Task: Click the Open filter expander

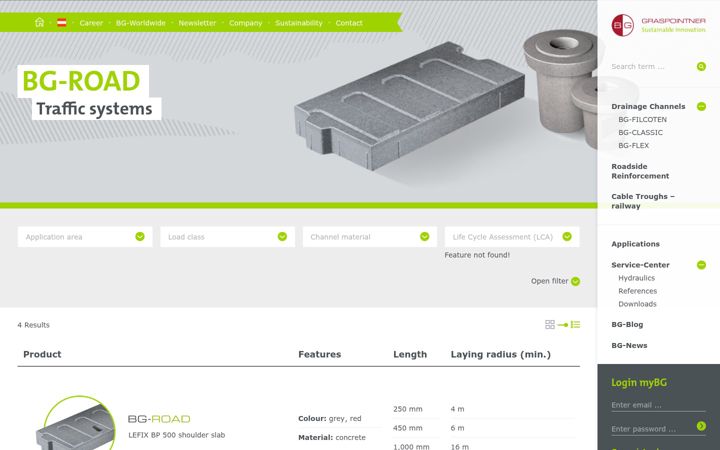Action: point(555,281)
